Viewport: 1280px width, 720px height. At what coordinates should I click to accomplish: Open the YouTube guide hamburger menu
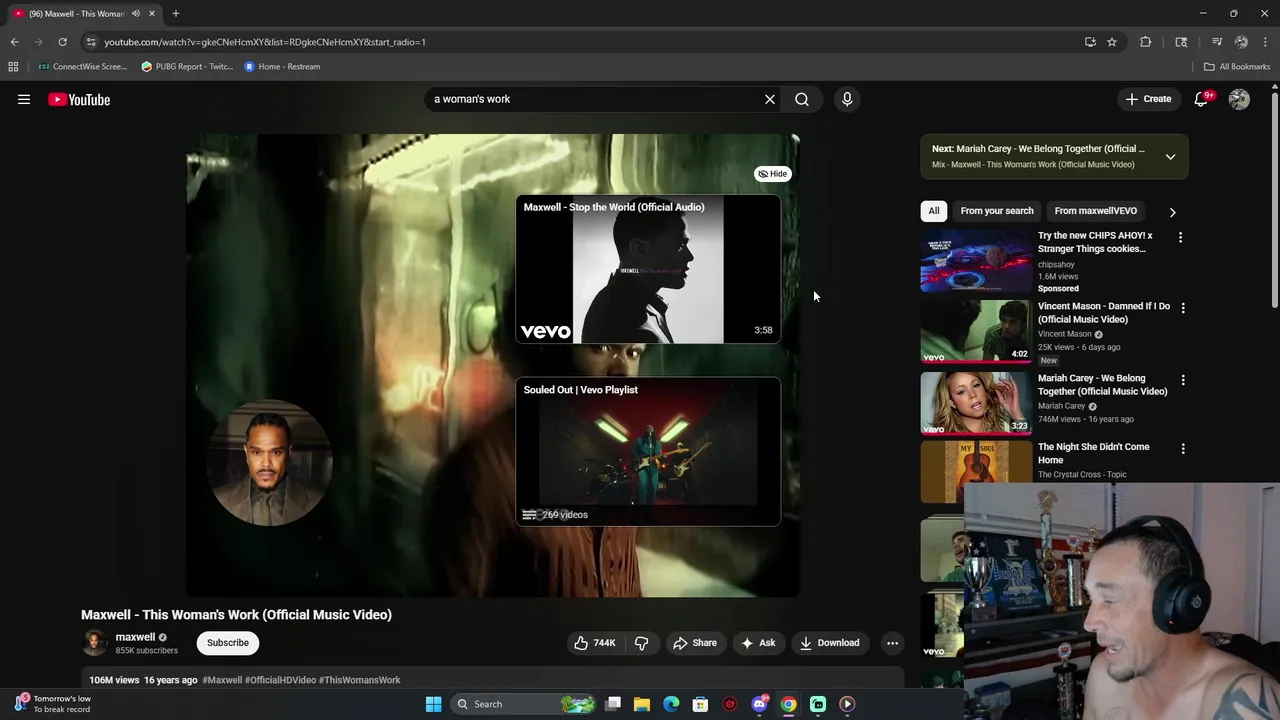[24, 99]
